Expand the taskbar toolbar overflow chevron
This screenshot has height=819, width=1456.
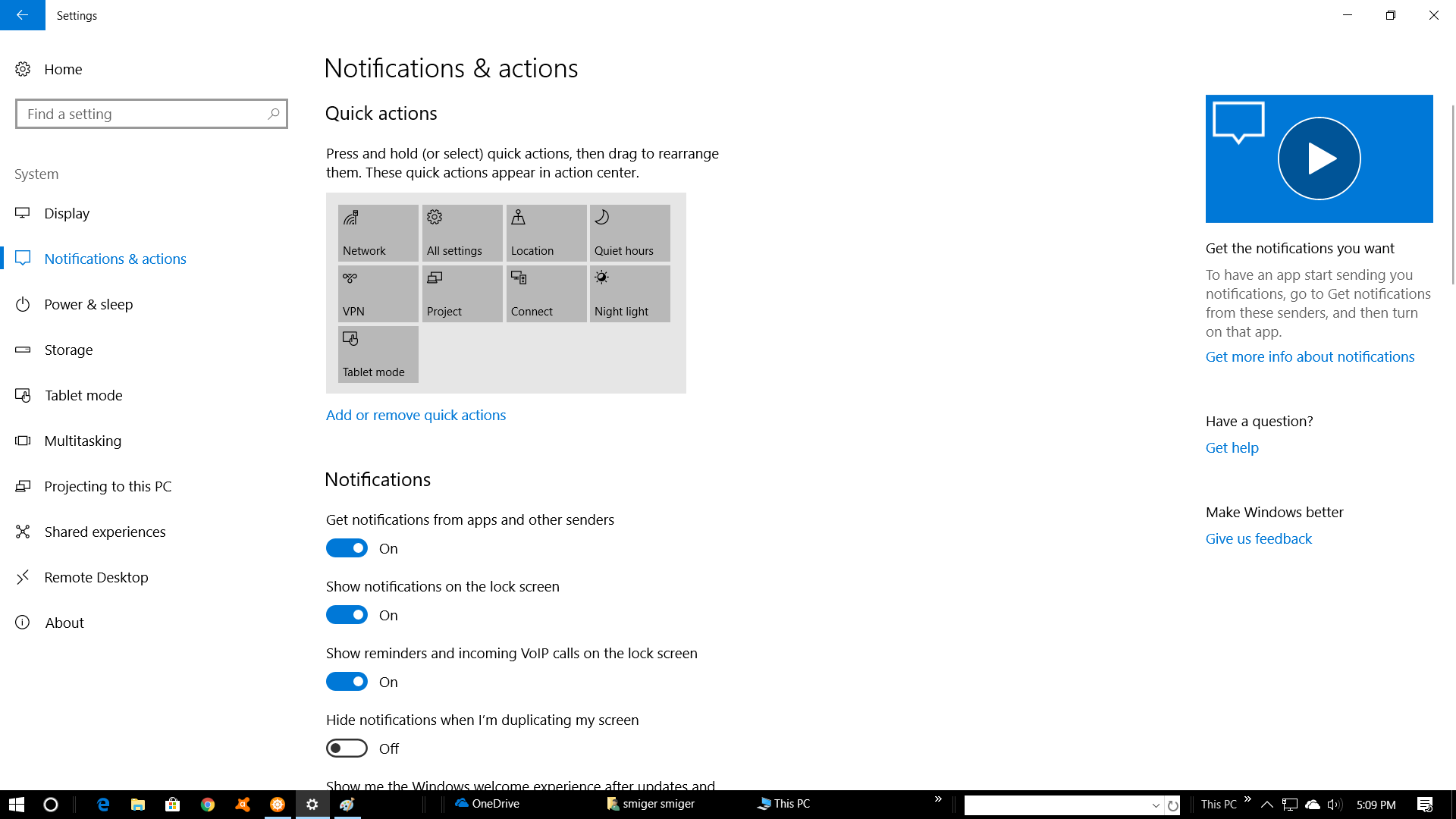(938, 799)
